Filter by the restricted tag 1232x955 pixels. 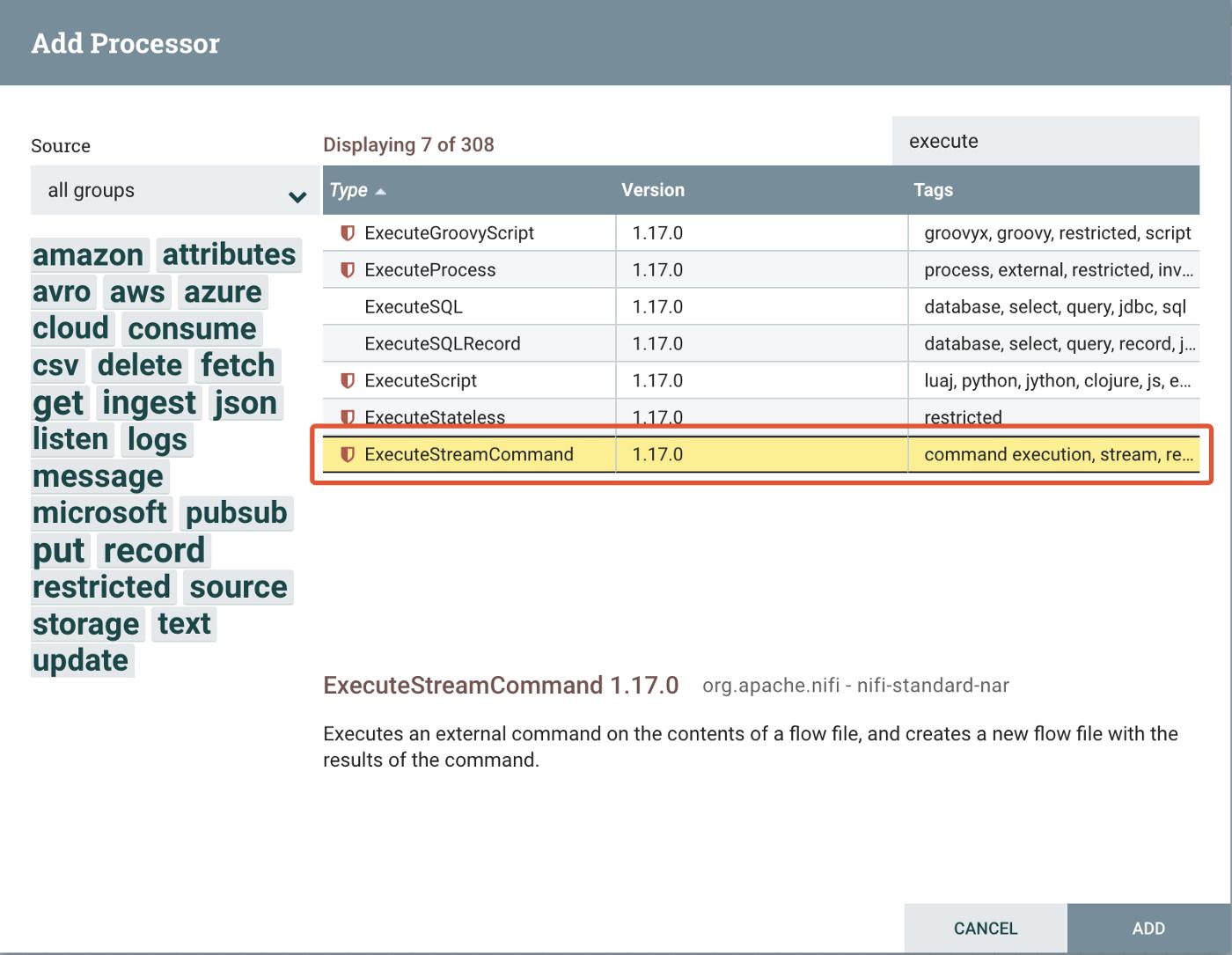[102, 587]
